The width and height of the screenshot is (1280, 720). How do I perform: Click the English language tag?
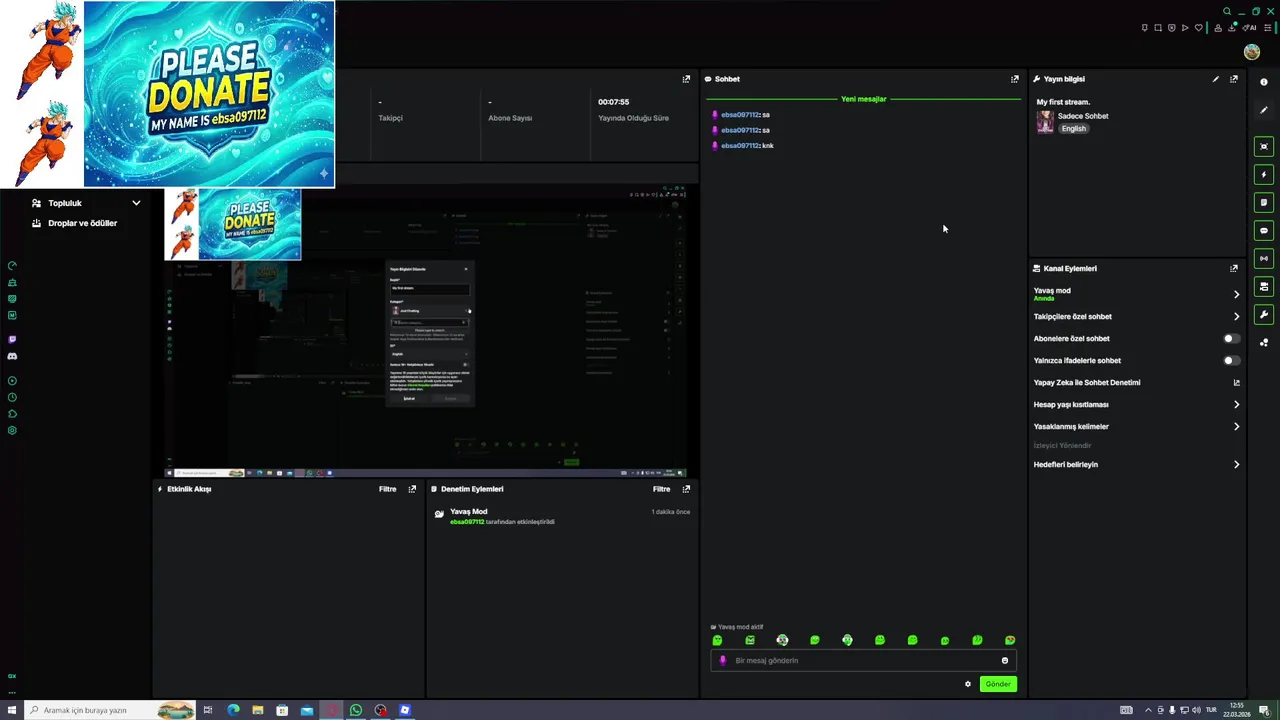1074,129
